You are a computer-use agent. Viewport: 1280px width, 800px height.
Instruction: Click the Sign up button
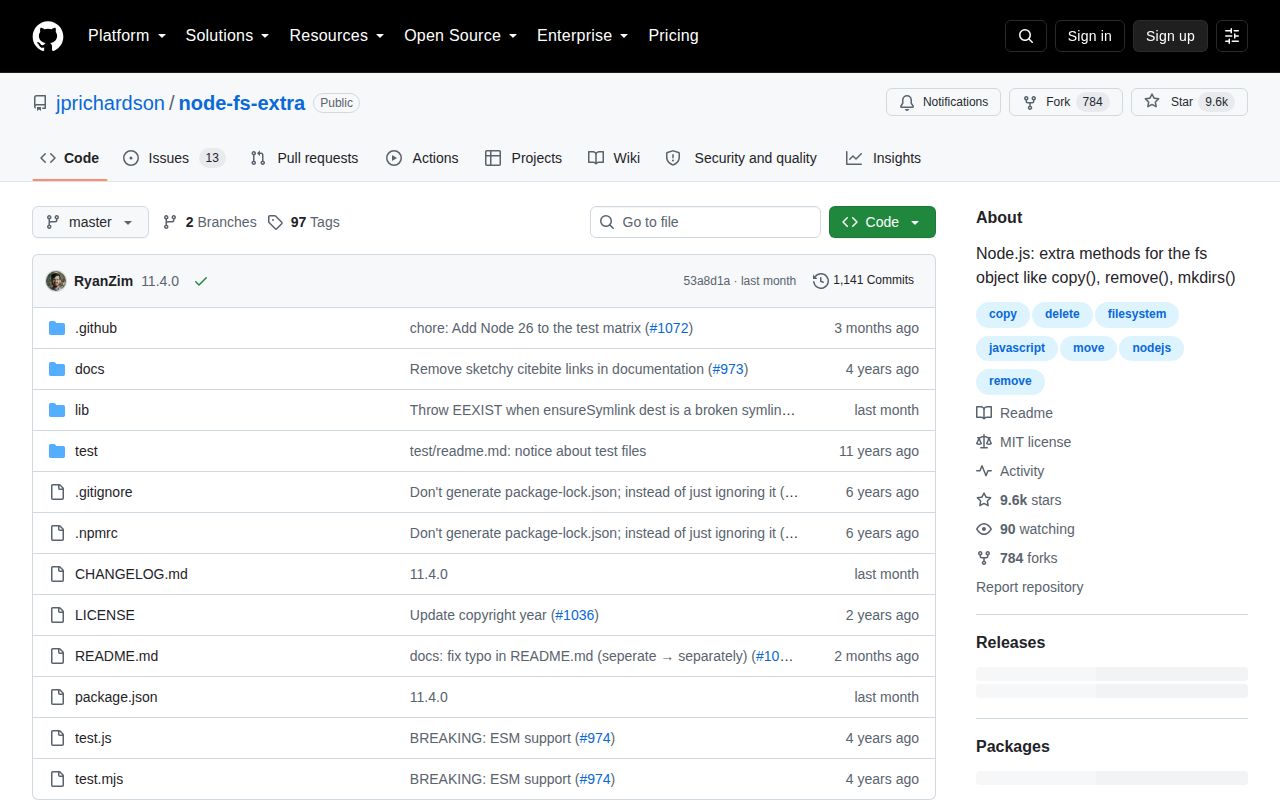pyautogui.click(x=1170, y=36)
